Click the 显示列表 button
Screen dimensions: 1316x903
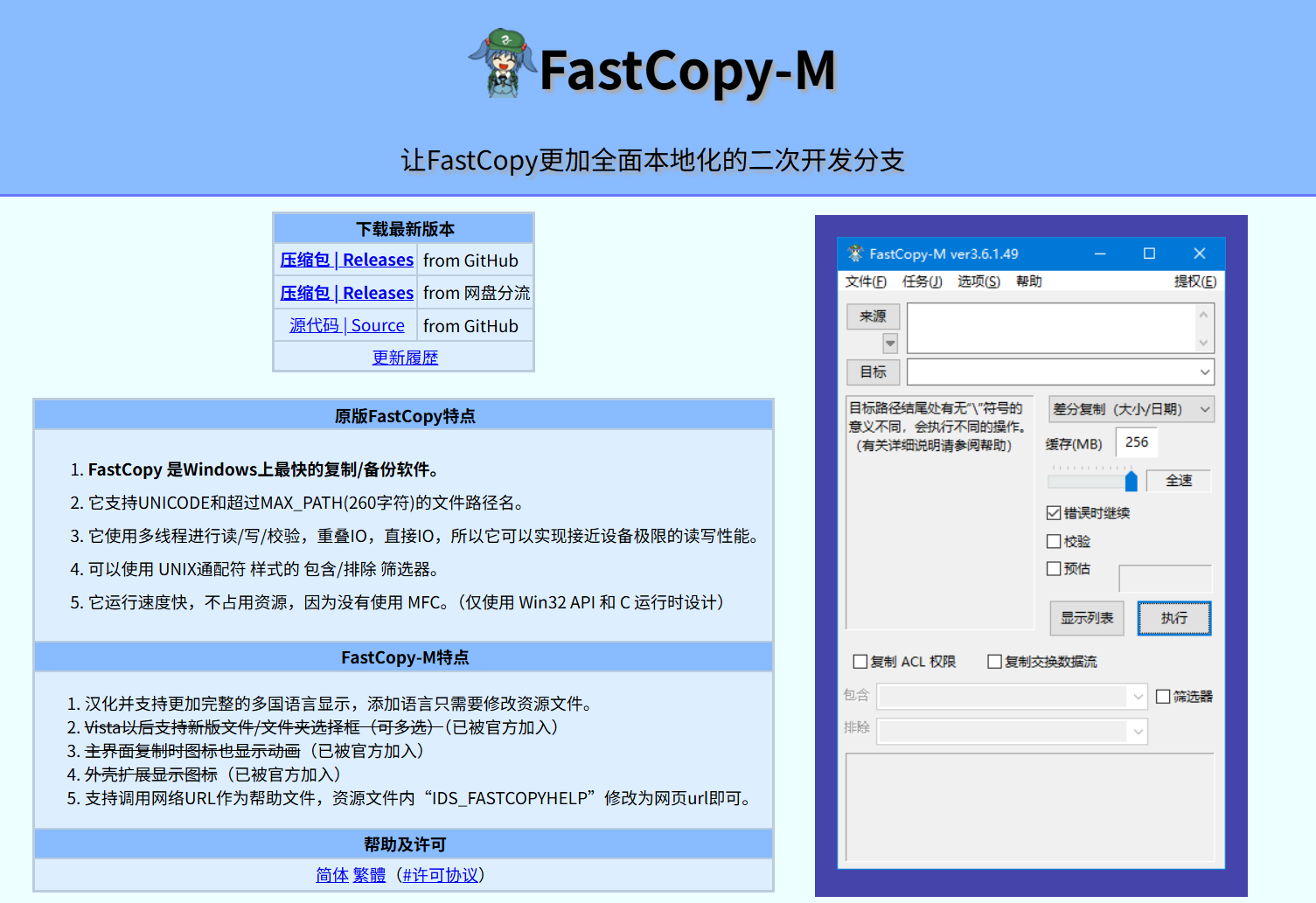[1086, 618]
